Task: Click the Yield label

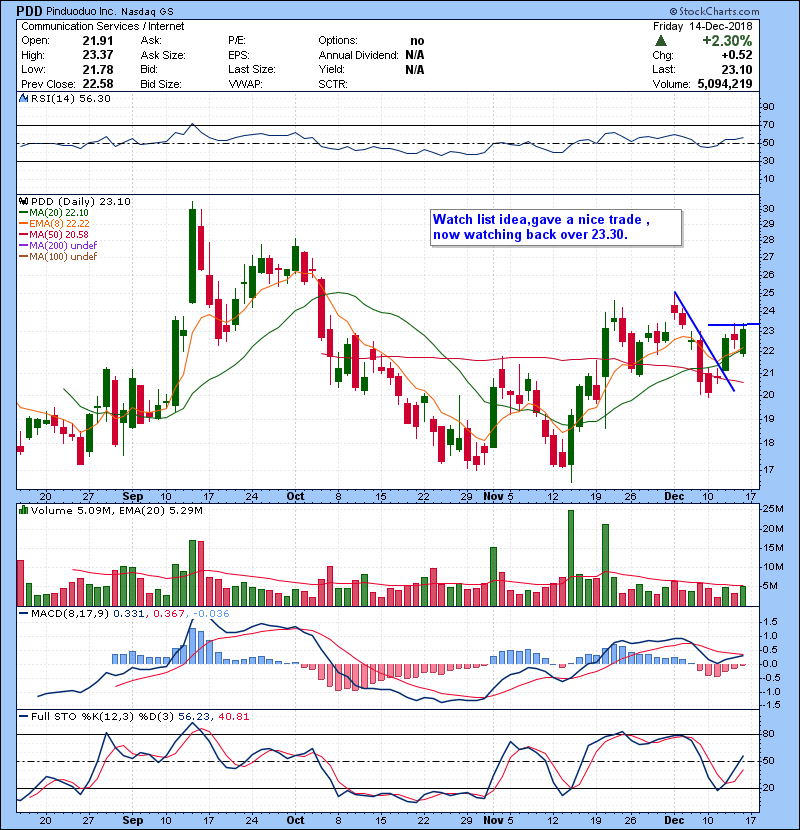Action: tap(331, 69)
